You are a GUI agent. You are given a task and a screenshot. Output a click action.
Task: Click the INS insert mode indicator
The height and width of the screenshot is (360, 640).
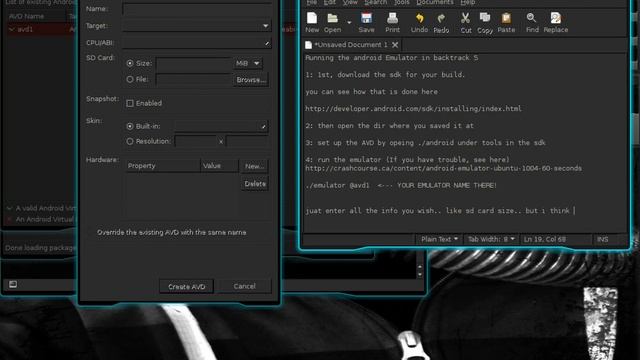pyautogui.click(x=602, y=239)
